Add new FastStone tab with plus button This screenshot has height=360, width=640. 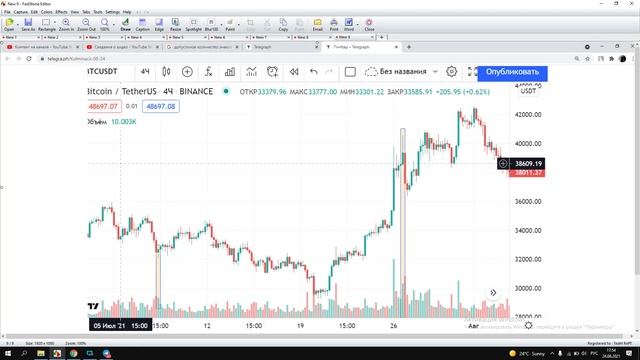(x=382, y=37)
